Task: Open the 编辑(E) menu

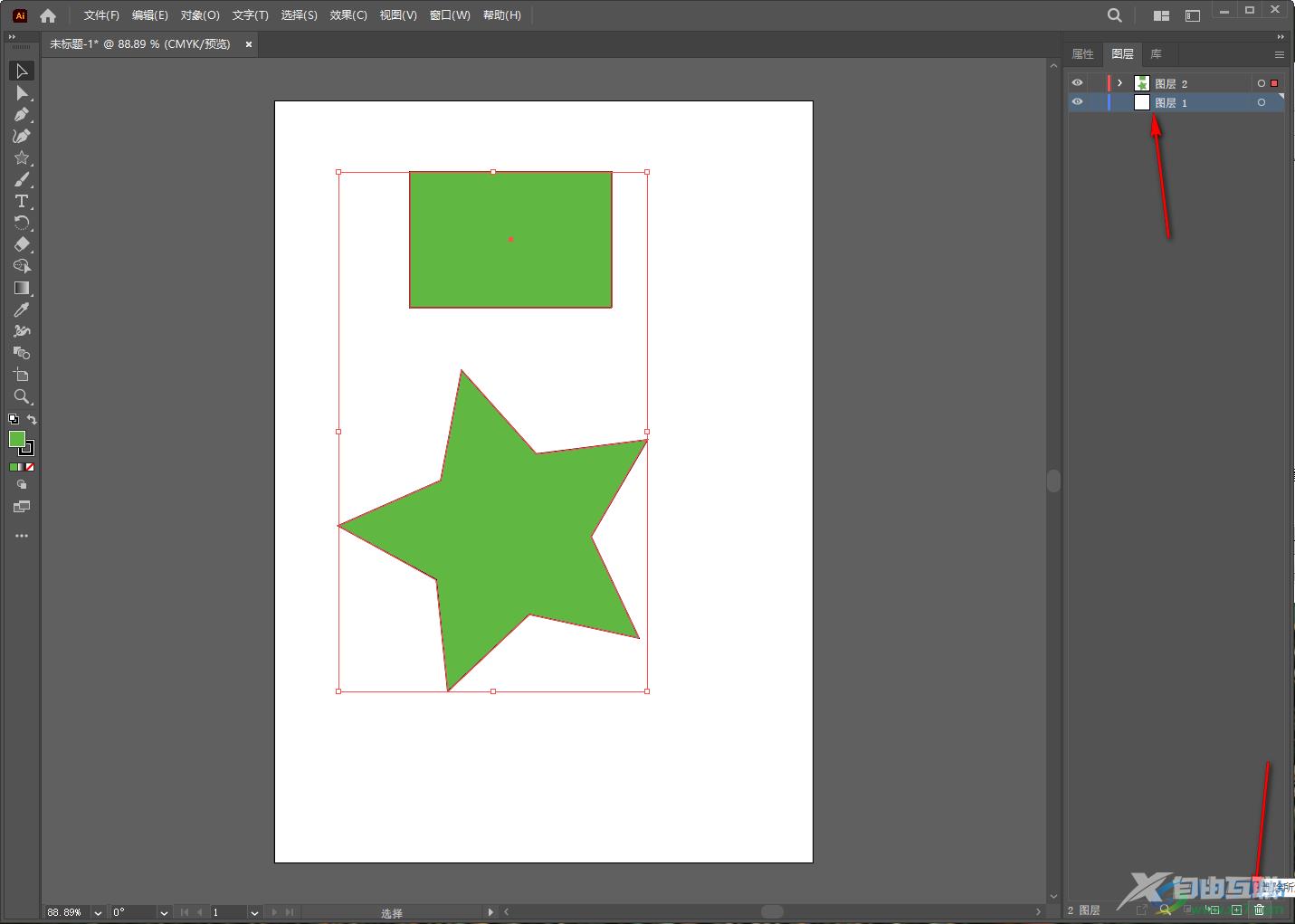Action: (x=150, y=15)
